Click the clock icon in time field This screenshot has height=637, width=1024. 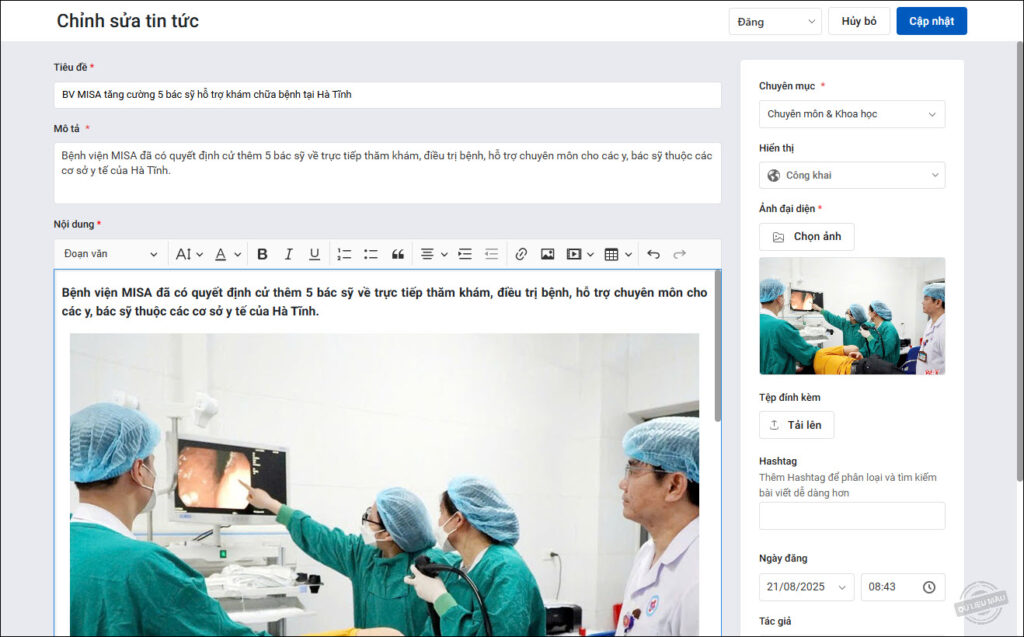pyautogui.click(x=929, y=587)
